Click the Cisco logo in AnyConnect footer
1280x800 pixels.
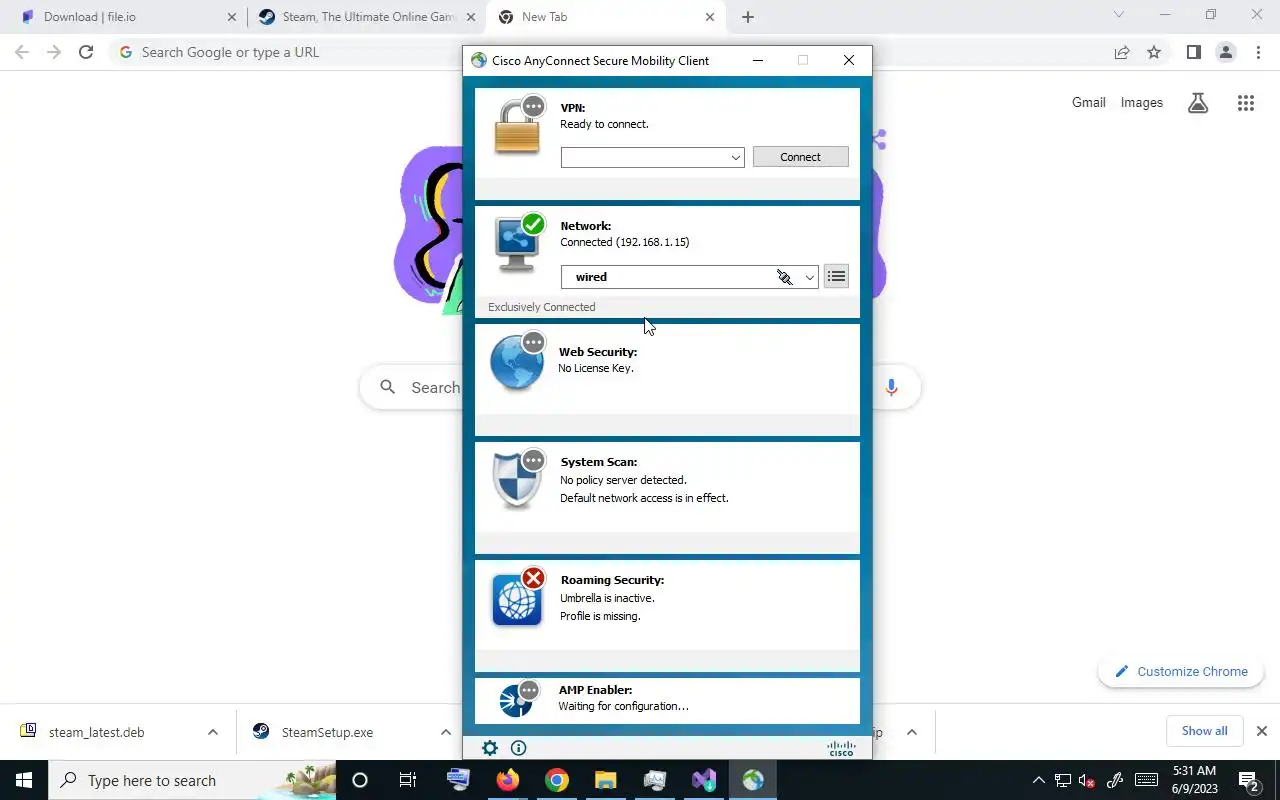[x=841, y=748]
